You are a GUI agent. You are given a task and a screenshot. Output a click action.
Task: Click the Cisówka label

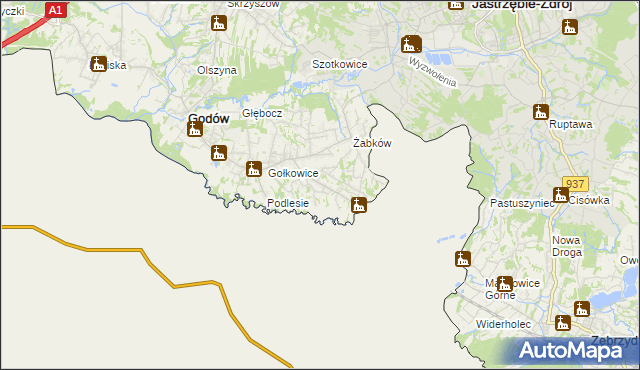click(589, 200)
